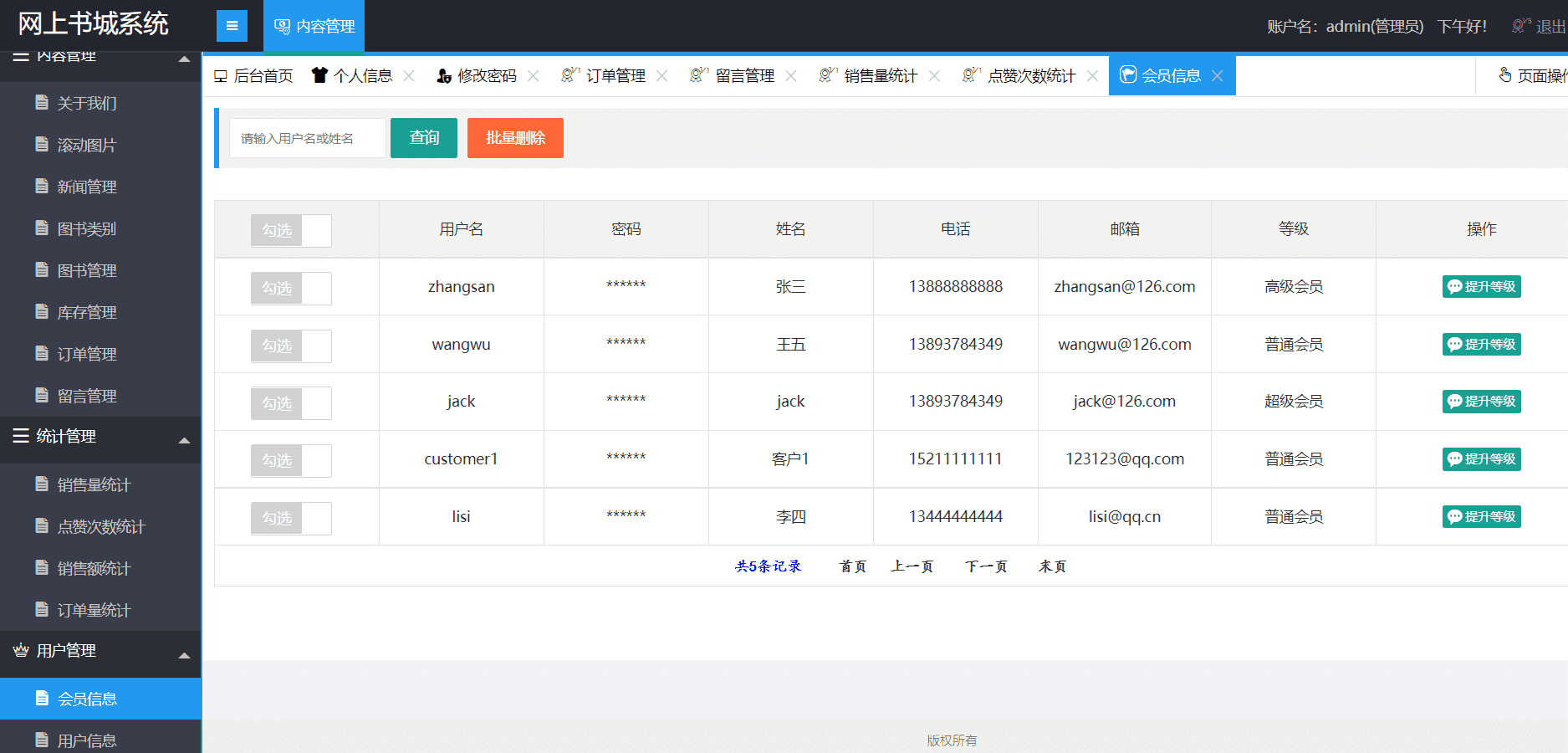The height and width of the screenshot is (753, 1568).
Task: Close the 销售量统计 tab
Action: [x=934, y=76]
